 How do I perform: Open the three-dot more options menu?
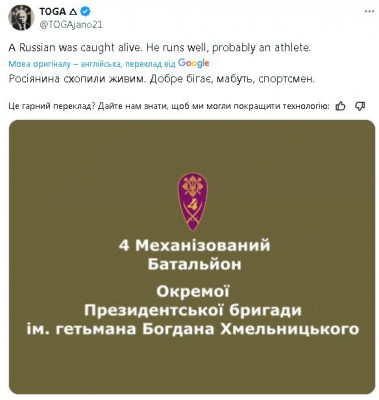[x=370, y=12]
